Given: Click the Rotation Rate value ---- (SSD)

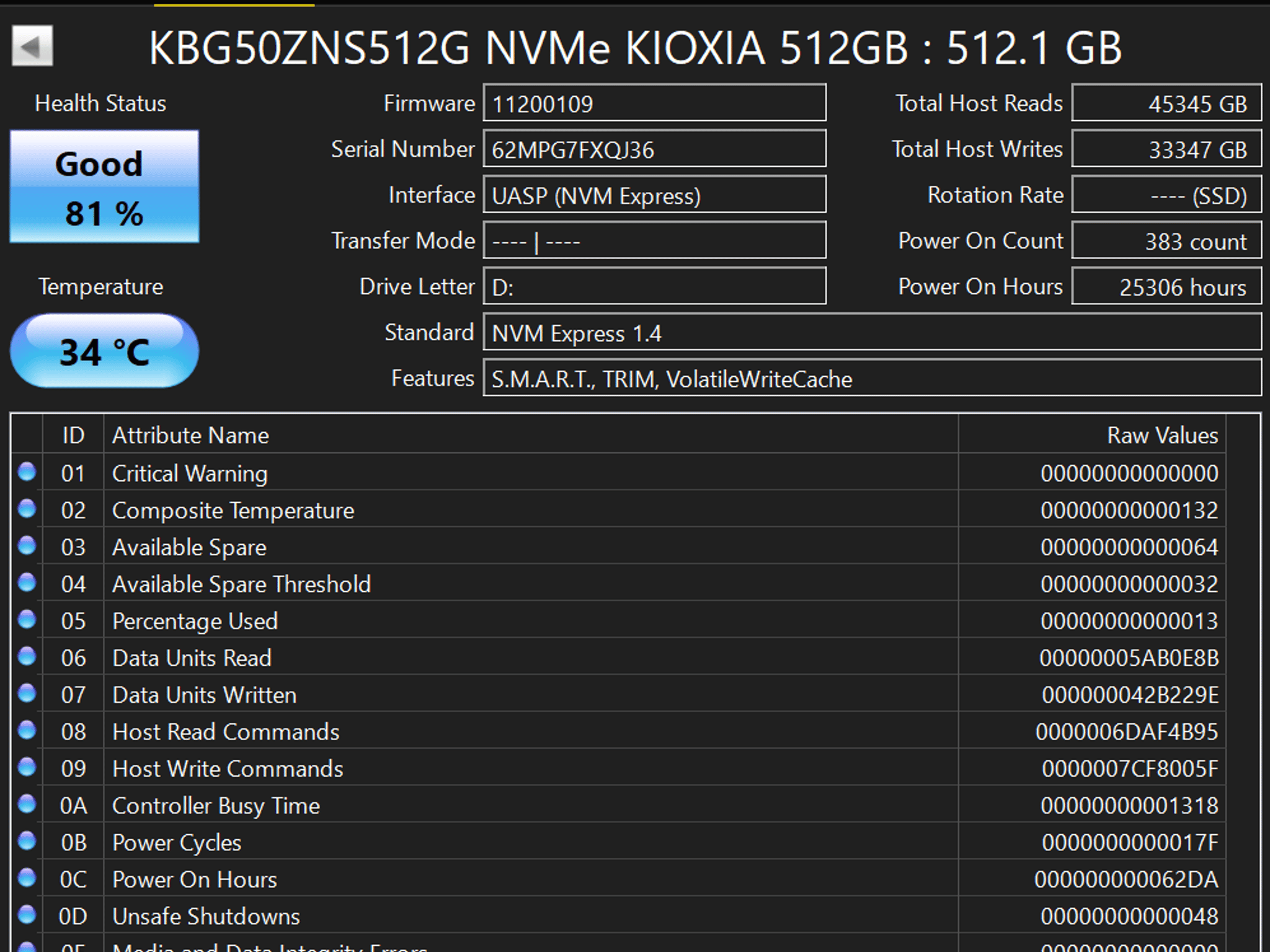Looking at the screenshot, I should coord(1166,195).
